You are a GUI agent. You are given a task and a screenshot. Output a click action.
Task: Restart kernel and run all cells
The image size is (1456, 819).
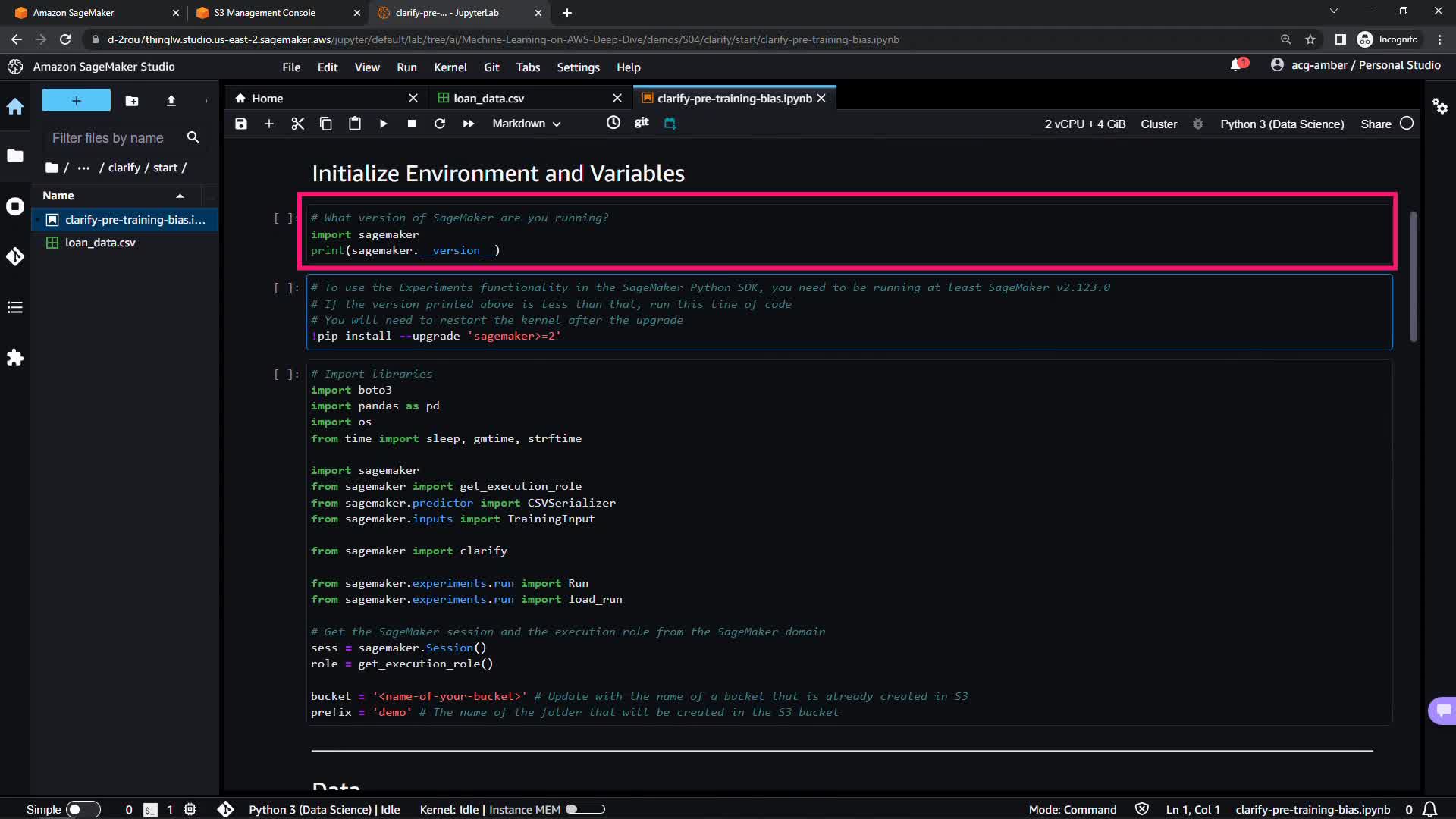tap(469, 124)
